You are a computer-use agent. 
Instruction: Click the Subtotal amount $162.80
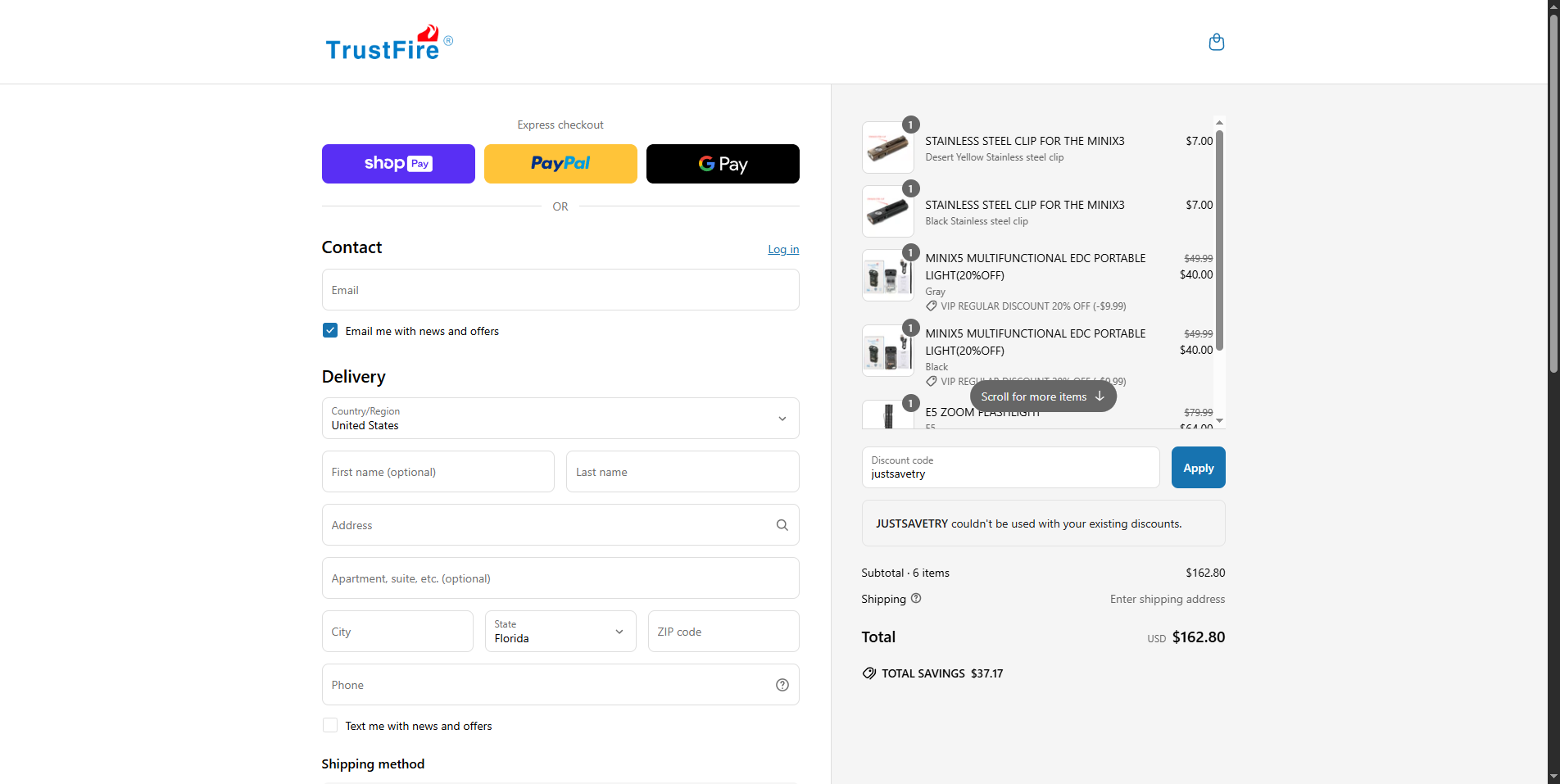1205,573
